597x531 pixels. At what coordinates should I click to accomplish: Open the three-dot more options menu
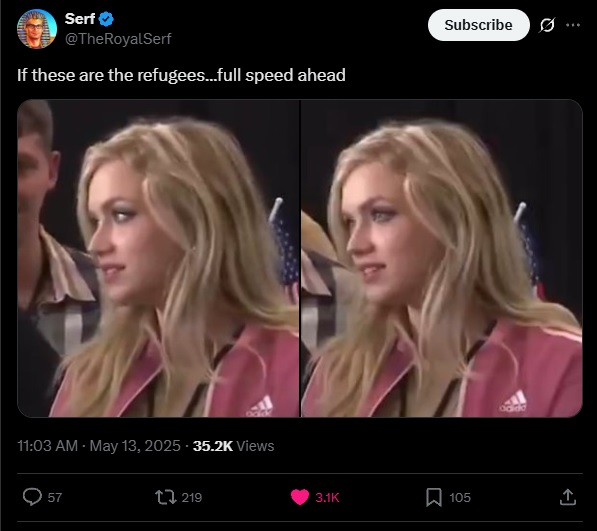point(573,25)
